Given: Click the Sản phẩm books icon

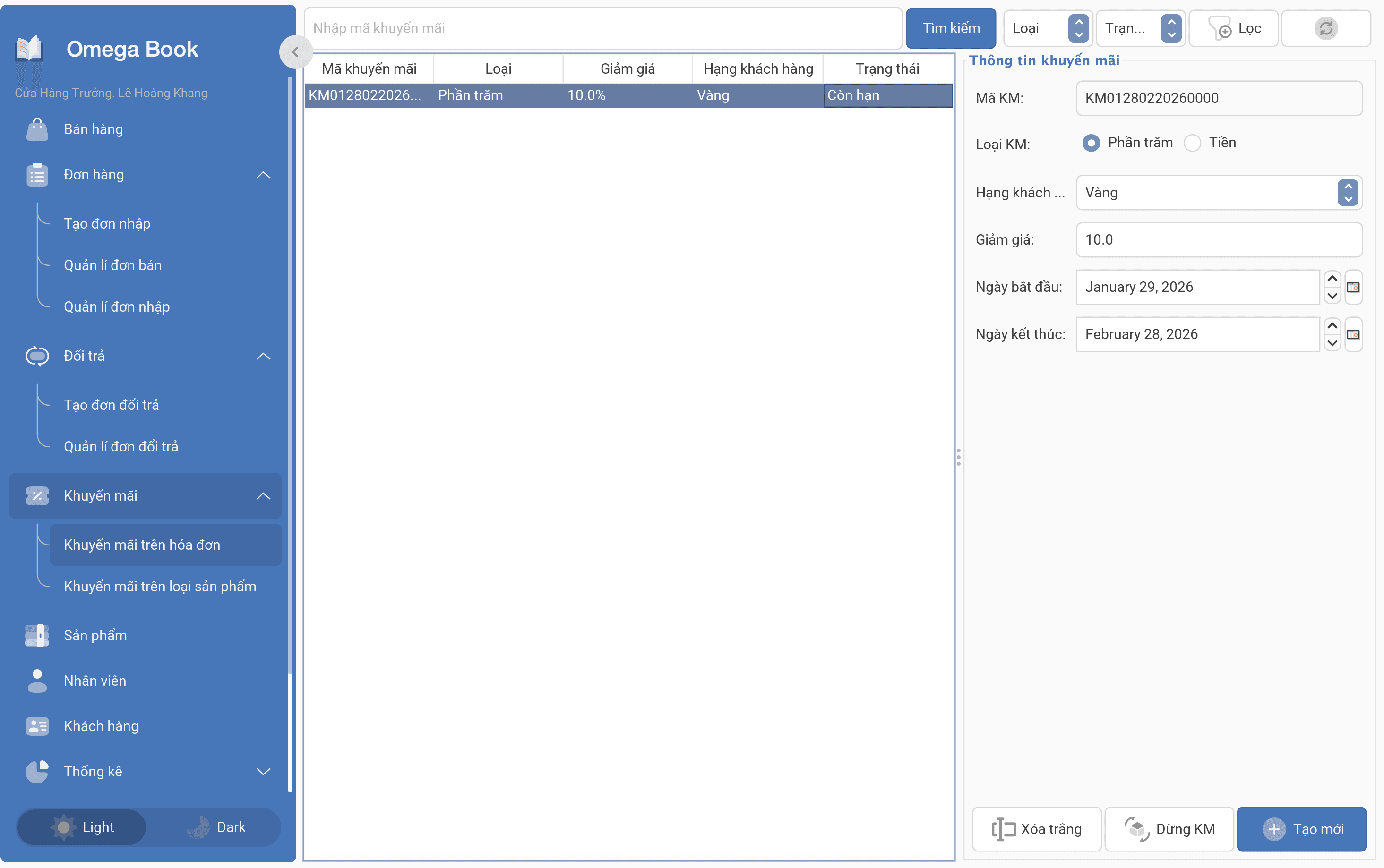Looking at the screenshot, I should pyautogui.click(x=37, y=636).
